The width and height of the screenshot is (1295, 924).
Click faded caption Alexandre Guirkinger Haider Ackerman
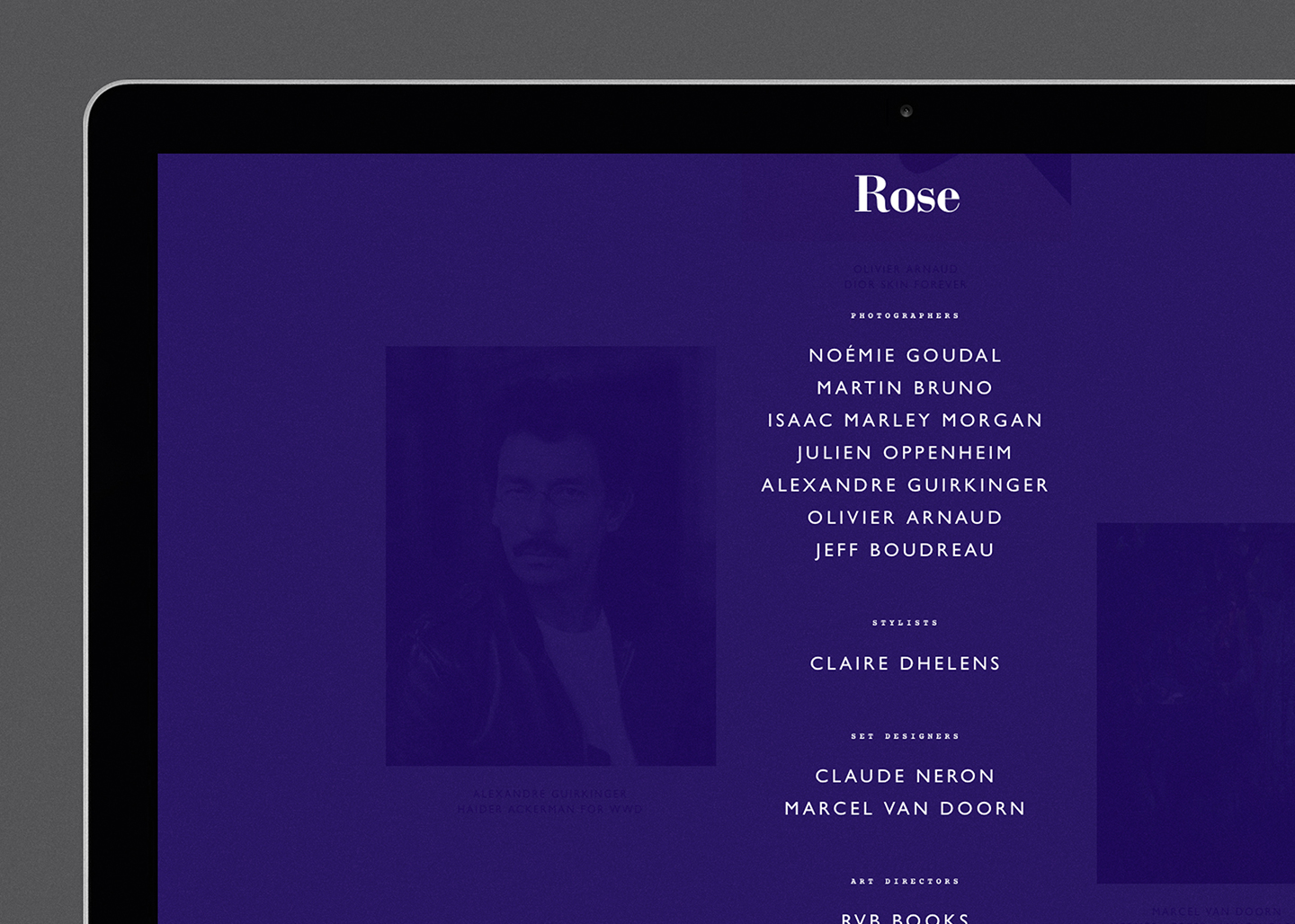(x=550, y=802)
